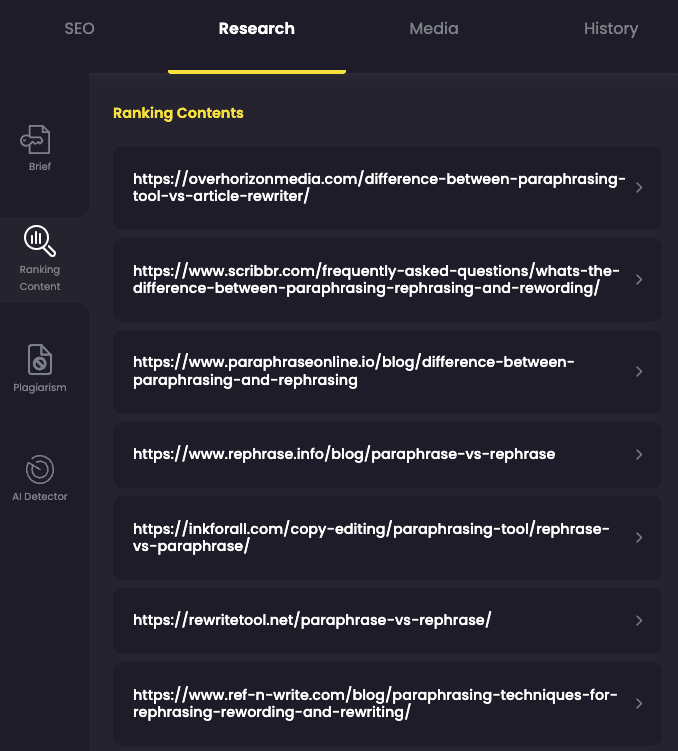Screen dimensions: 678x751
Task: Expand the paraphraseonline.io result chevron
Action: click(639, 372)
